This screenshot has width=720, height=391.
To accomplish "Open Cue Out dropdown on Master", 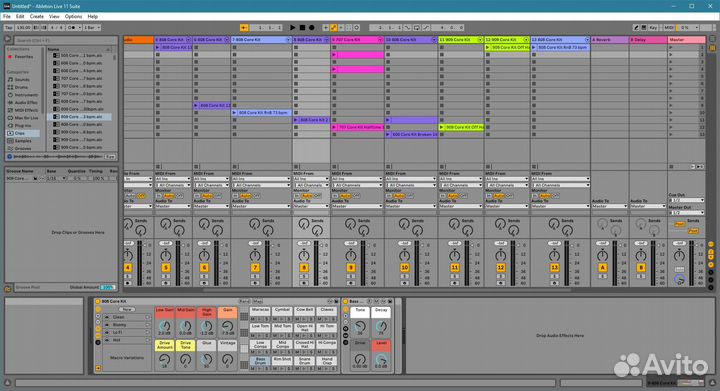I will click(x=686, y=201).
